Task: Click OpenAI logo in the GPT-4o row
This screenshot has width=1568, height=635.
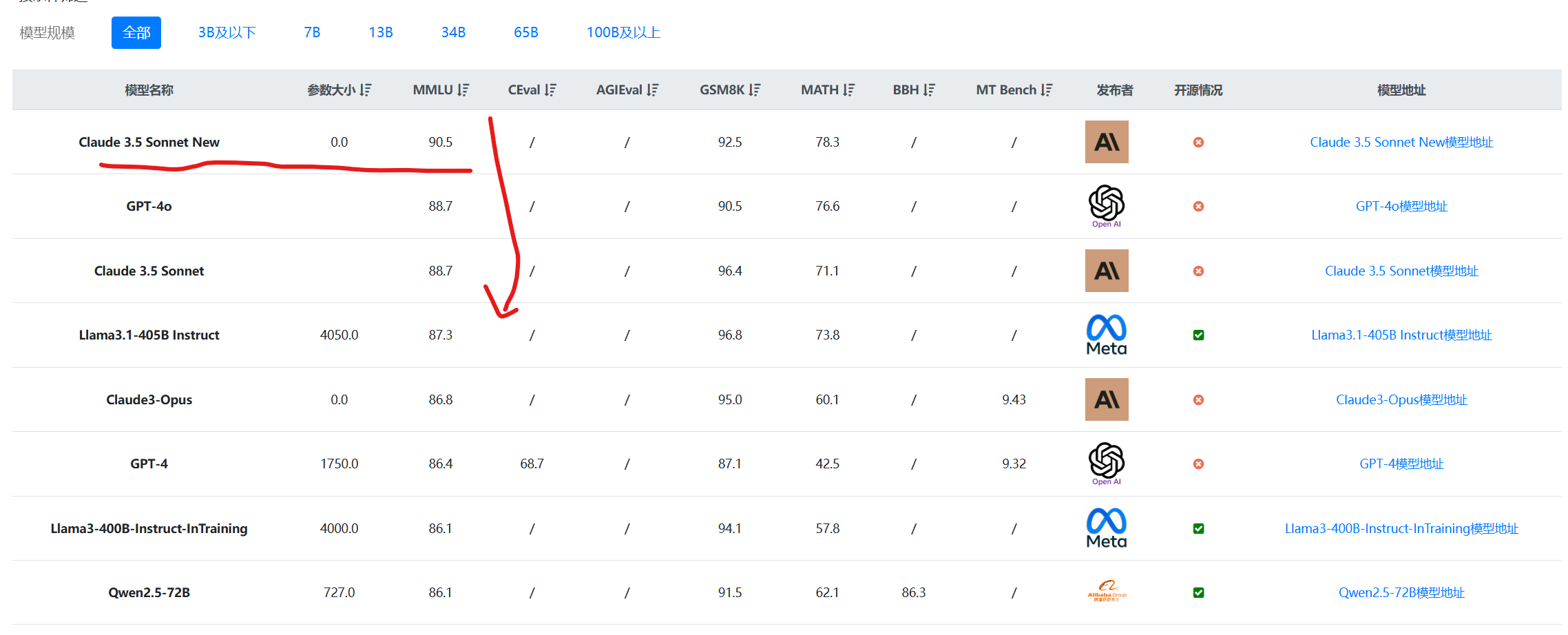Action: coord(1107,206)
